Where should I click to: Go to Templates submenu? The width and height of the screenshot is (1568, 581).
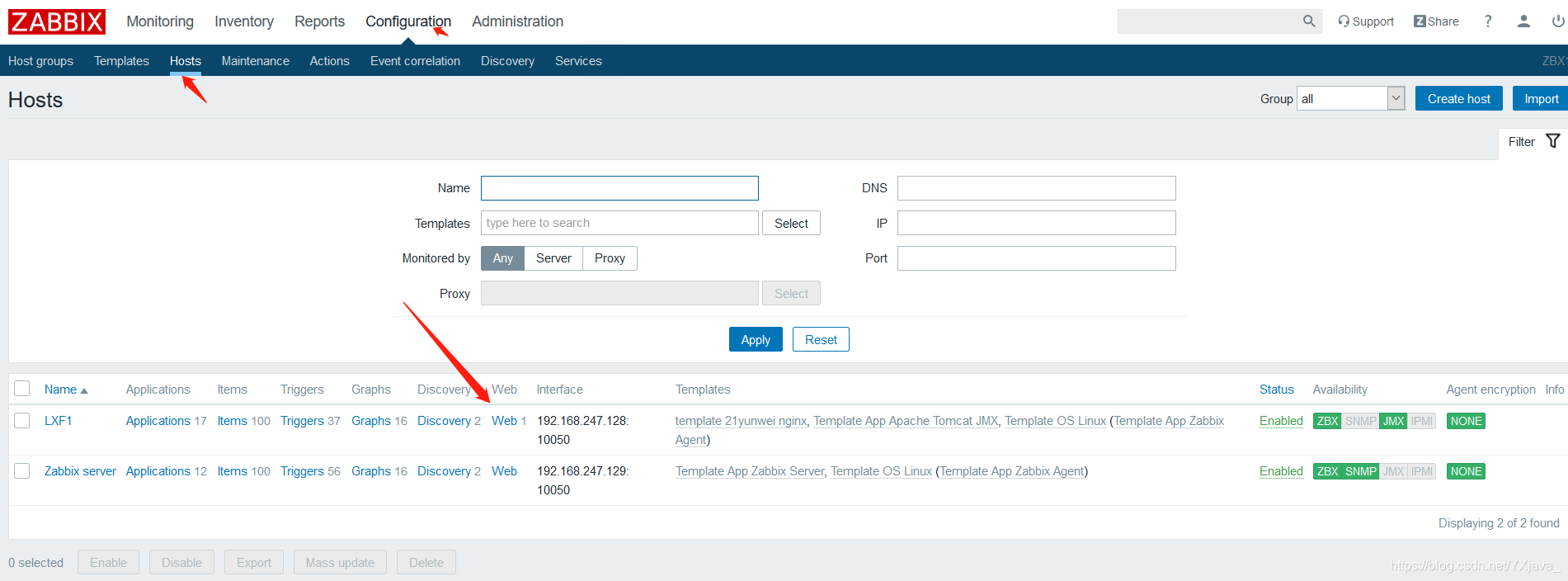[121, 61]
